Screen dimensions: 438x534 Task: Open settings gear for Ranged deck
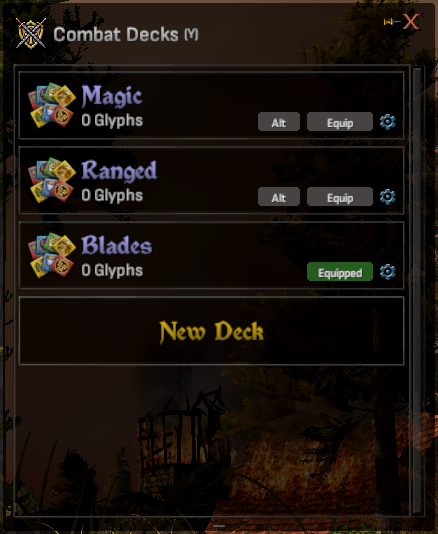tap(388, 197)
